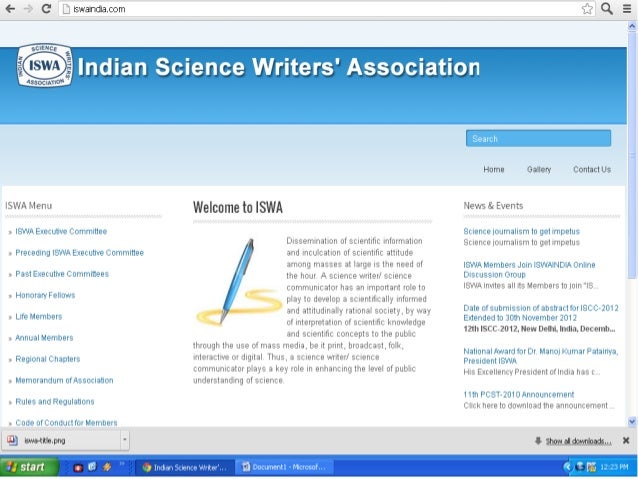Click the page scrollbar down arrow
This screenshot has width=638, height=479.
[x=632, y=422]
